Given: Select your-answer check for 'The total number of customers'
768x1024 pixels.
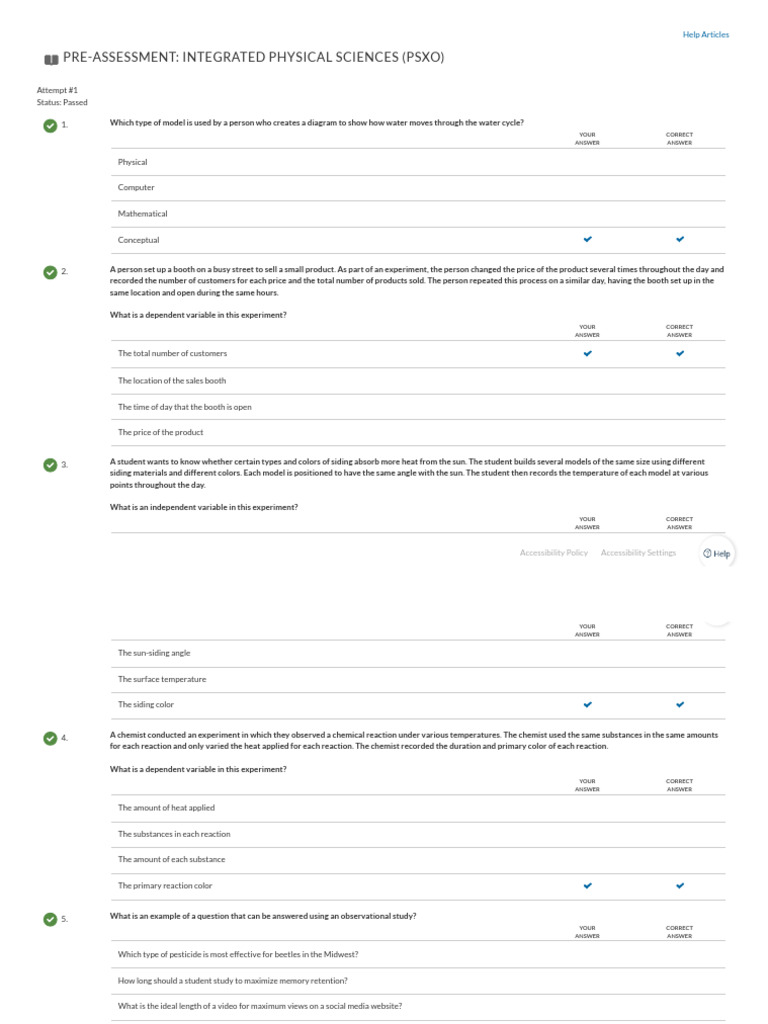Looking at the screenshot, I should [x=588, y=353].
